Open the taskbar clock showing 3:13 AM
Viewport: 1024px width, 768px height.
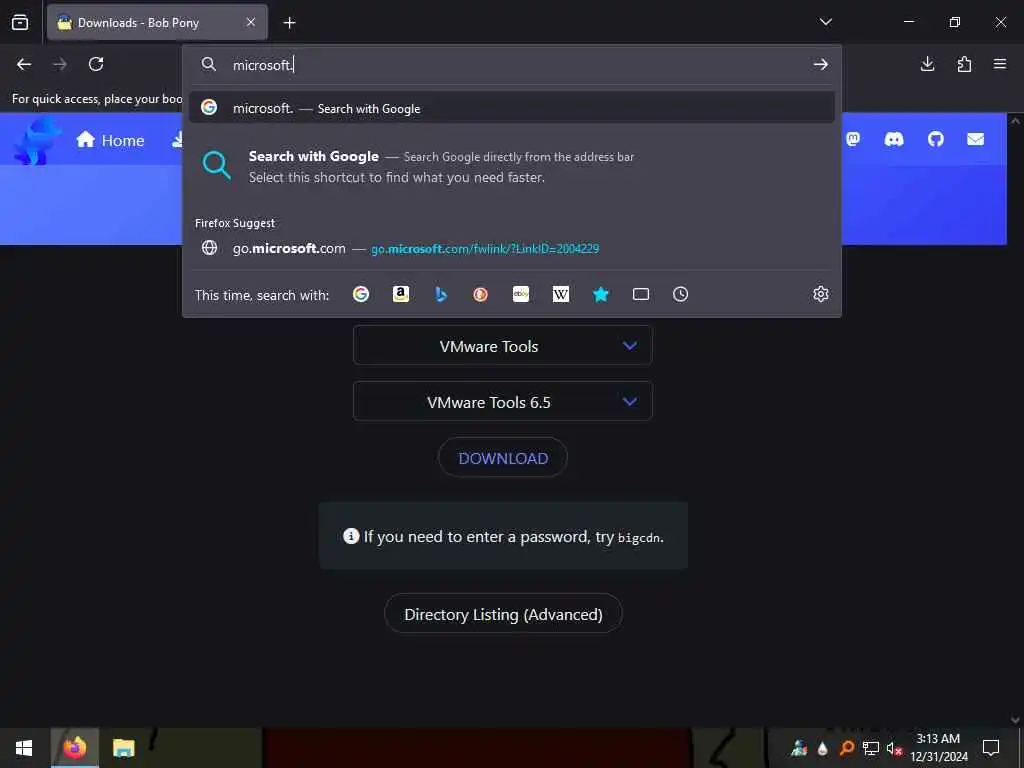(938, 748)
